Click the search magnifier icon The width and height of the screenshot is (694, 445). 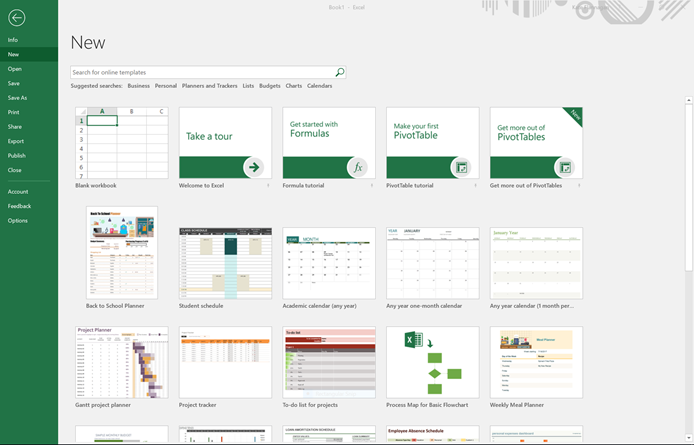coord(339,72)
